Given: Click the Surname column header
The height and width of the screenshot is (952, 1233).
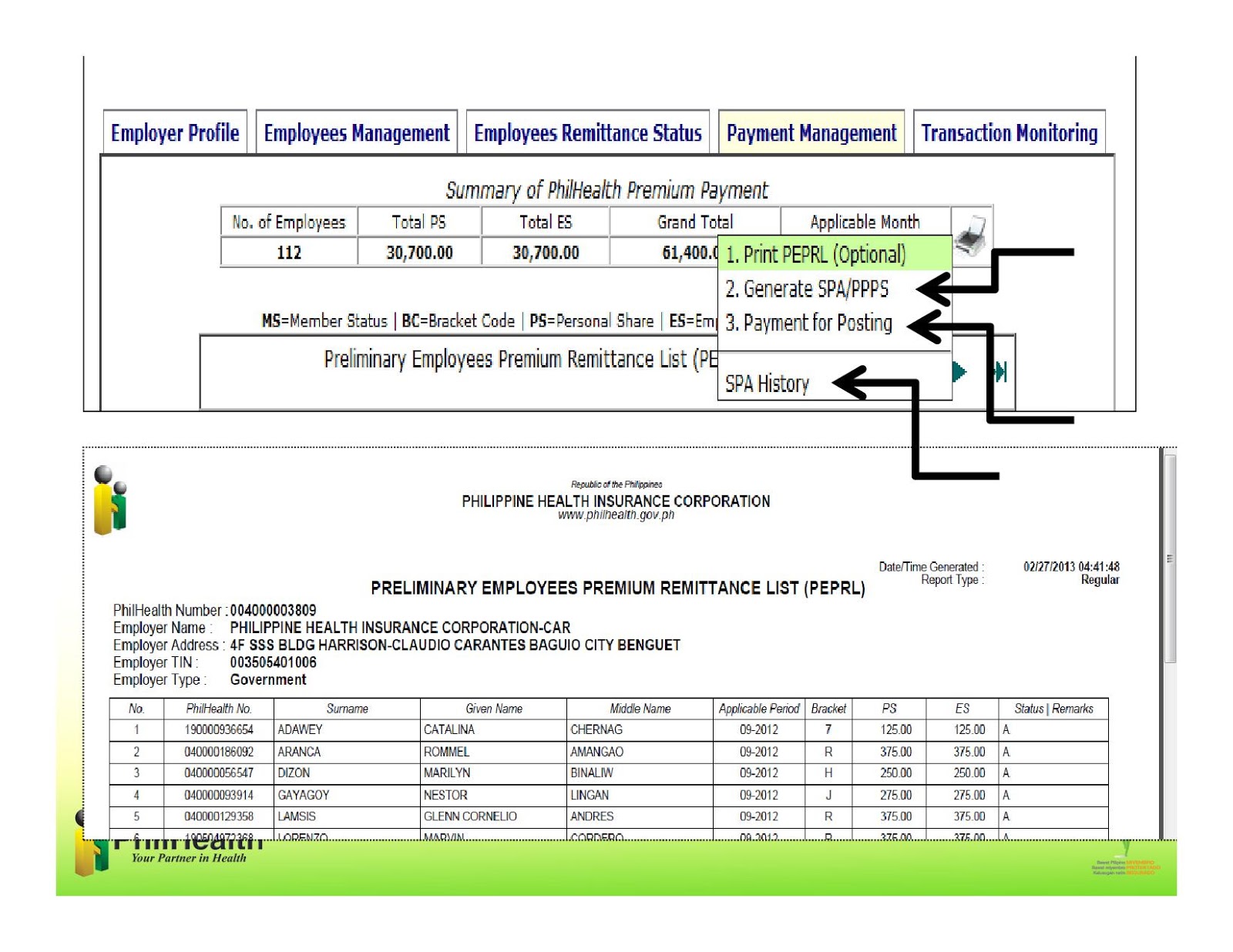Looking at the screenshot, I should pos(345,709).
